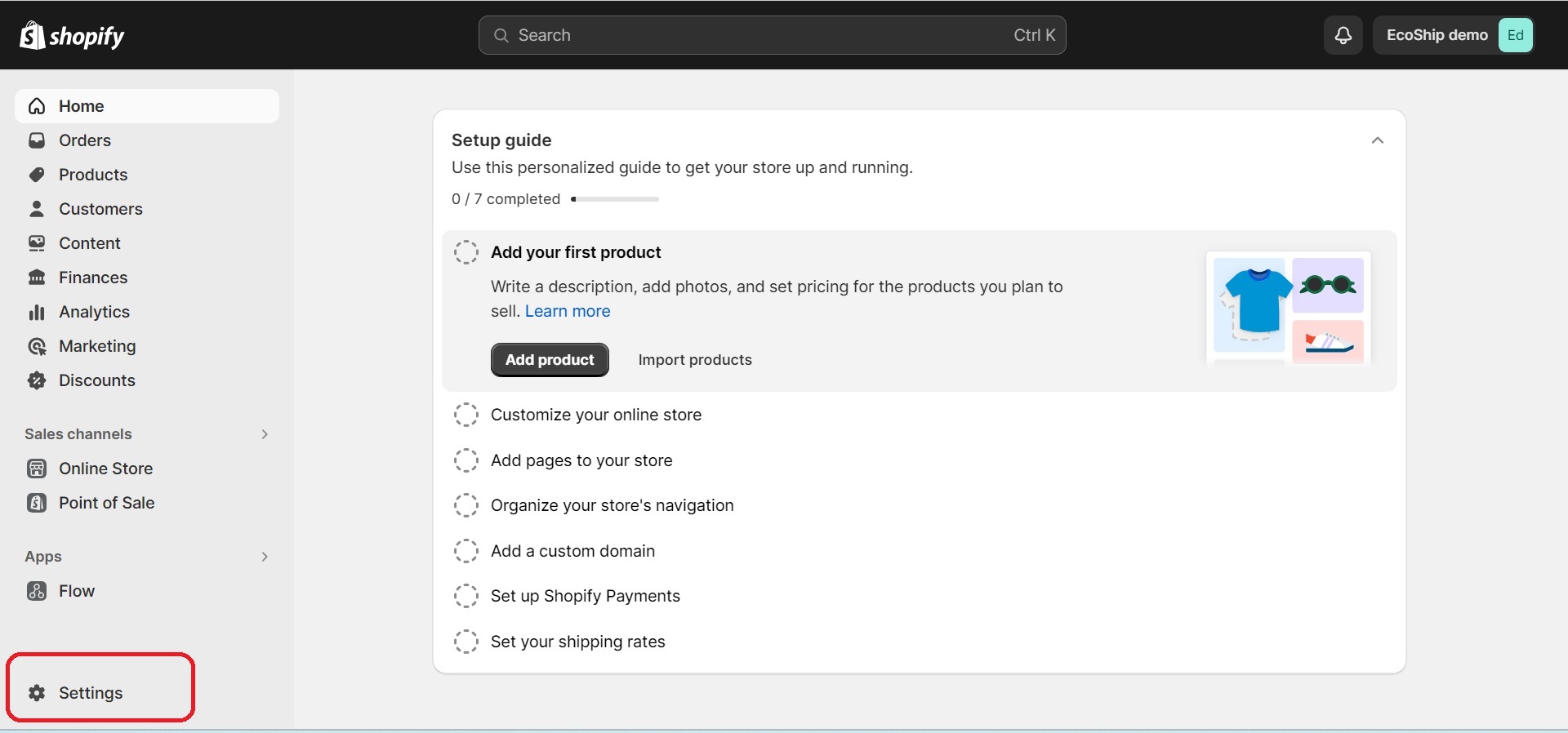
Task: Click the Point of Sale bag icon
Action: tap(37, 503)
